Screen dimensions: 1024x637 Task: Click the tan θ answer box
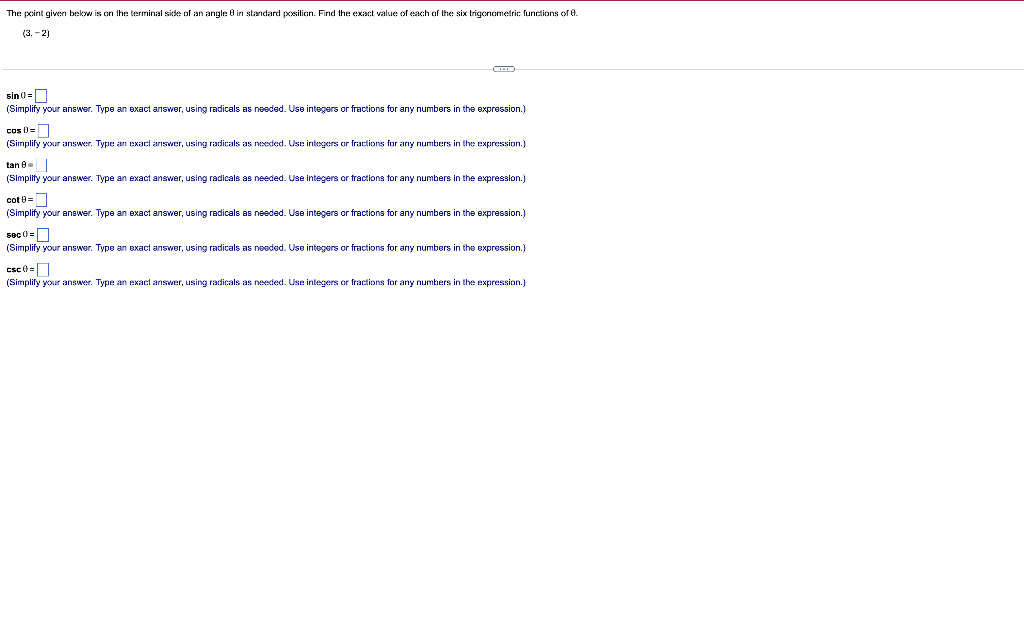(x=41, y=165)
